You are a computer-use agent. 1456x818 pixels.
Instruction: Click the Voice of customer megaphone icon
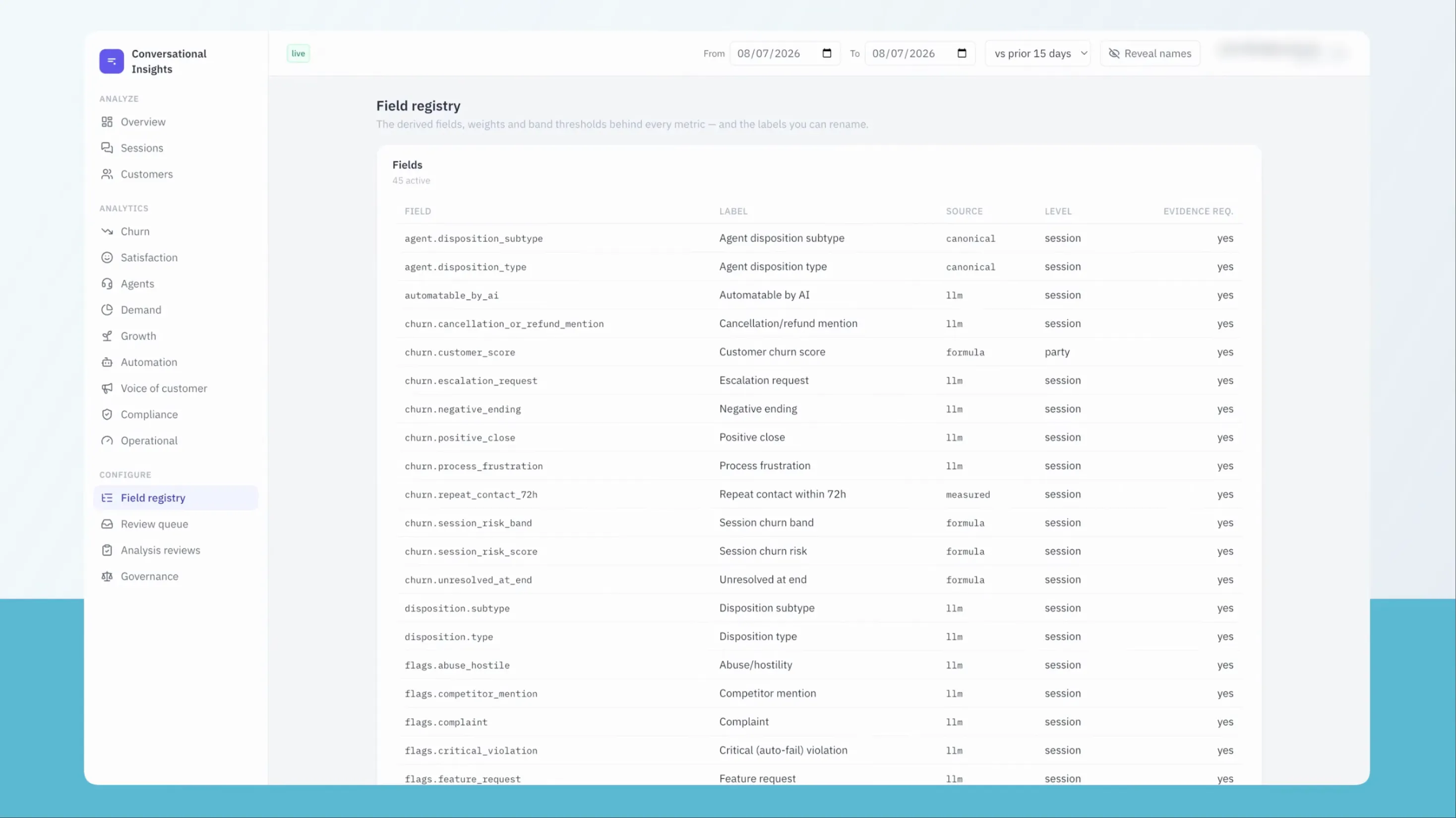pos(107,388)
